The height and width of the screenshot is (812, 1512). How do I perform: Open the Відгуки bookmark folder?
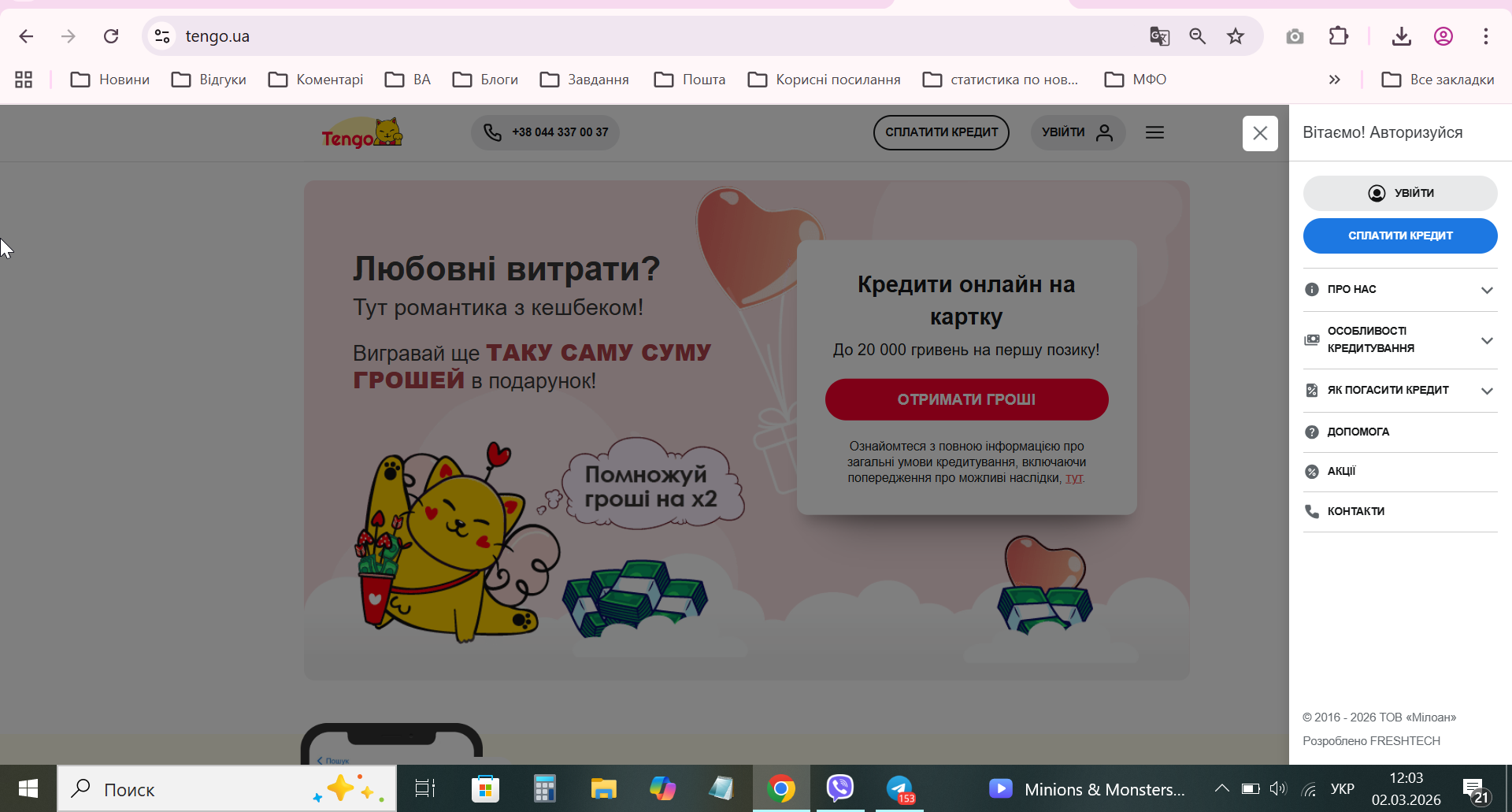click(x=209, y=80)
